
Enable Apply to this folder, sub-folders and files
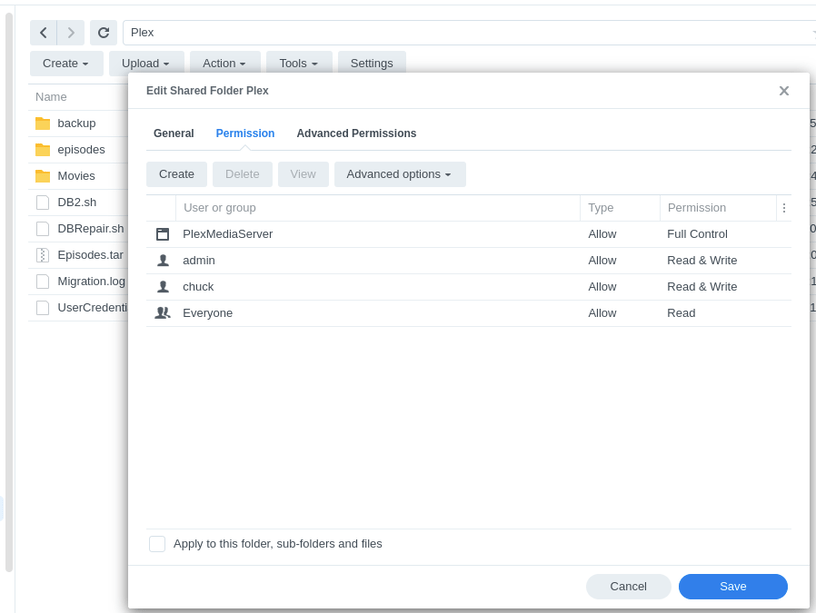pyautogui.click(x=157, y=544)
